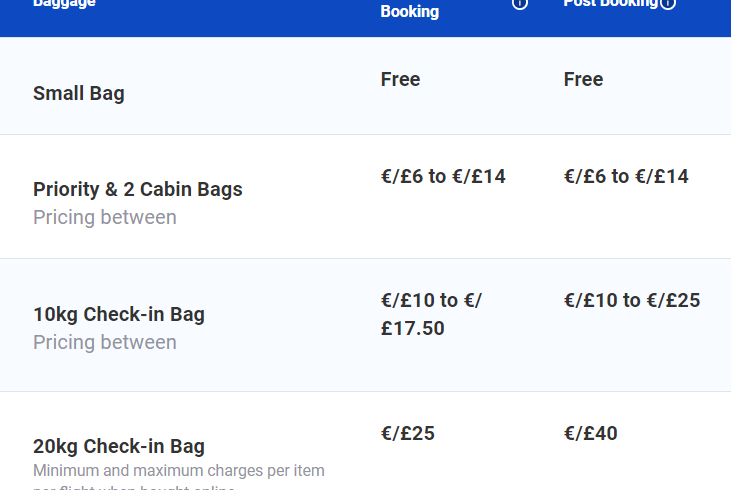The image size is (731, 490).
Task: Click the Free price in Booking column
Action: (x=400, y=79)
